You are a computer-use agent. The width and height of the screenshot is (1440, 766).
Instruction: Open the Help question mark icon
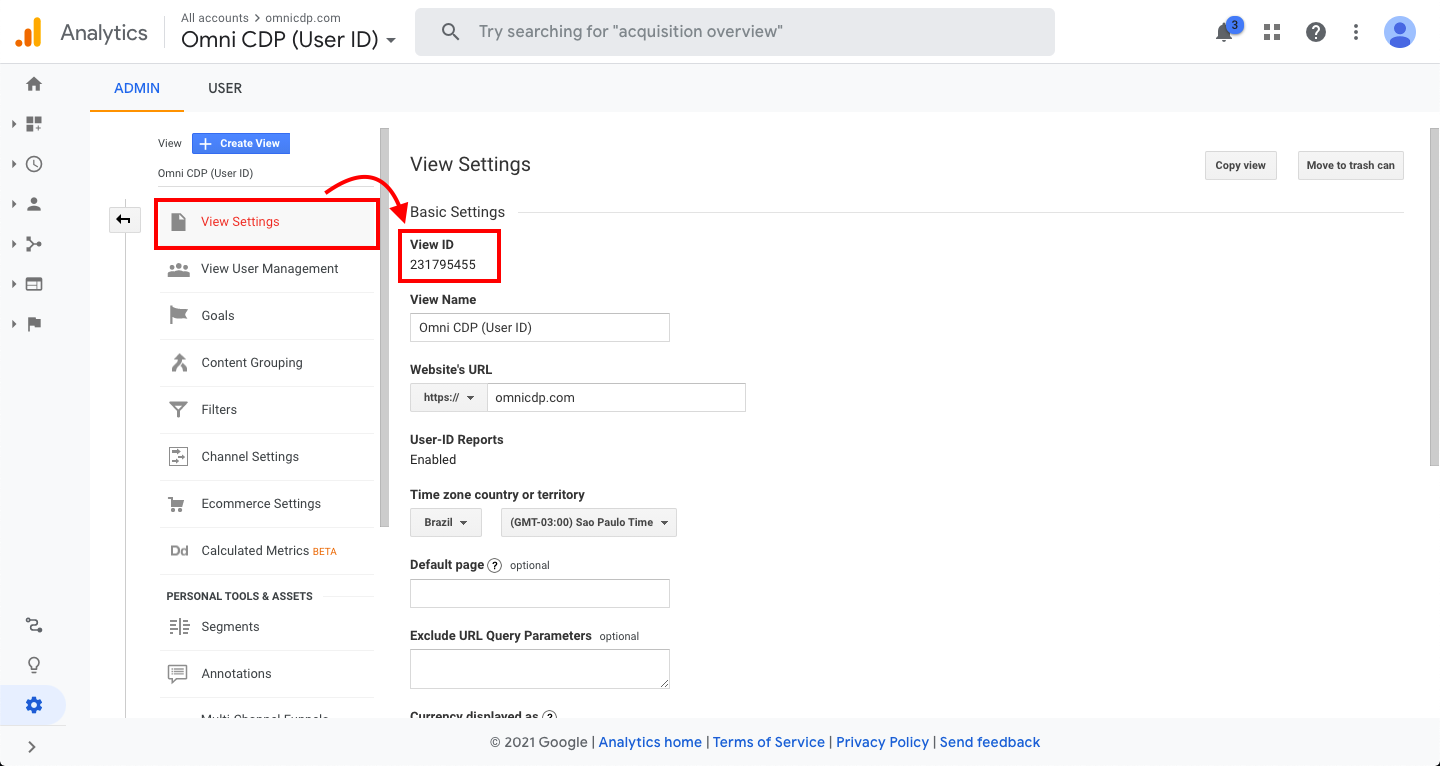click(x=1316, y=32)
